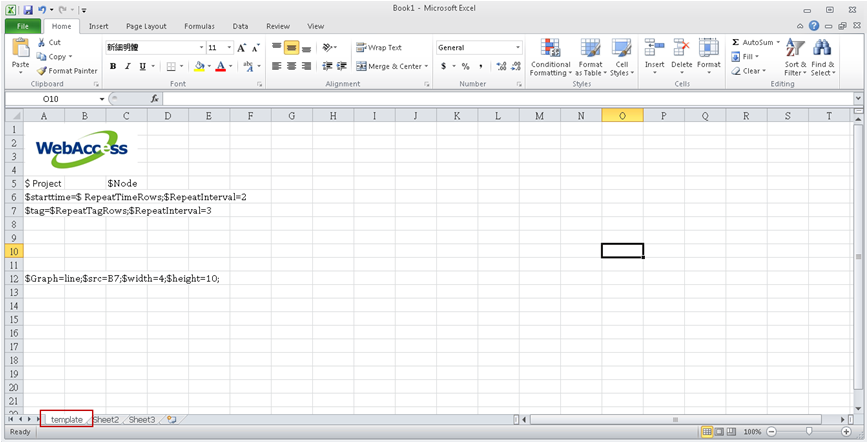Increase Decimal places

click(502, 66)
